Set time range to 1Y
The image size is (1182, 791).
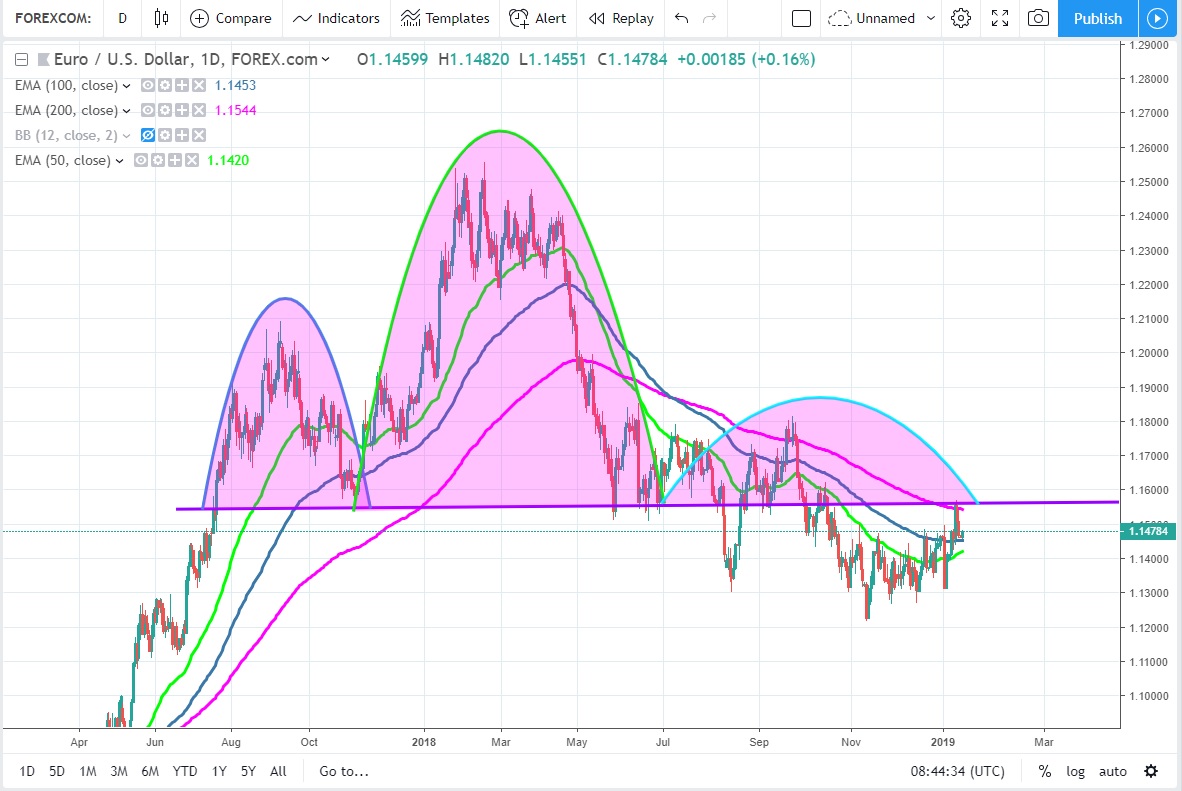(x=219, y=771)
